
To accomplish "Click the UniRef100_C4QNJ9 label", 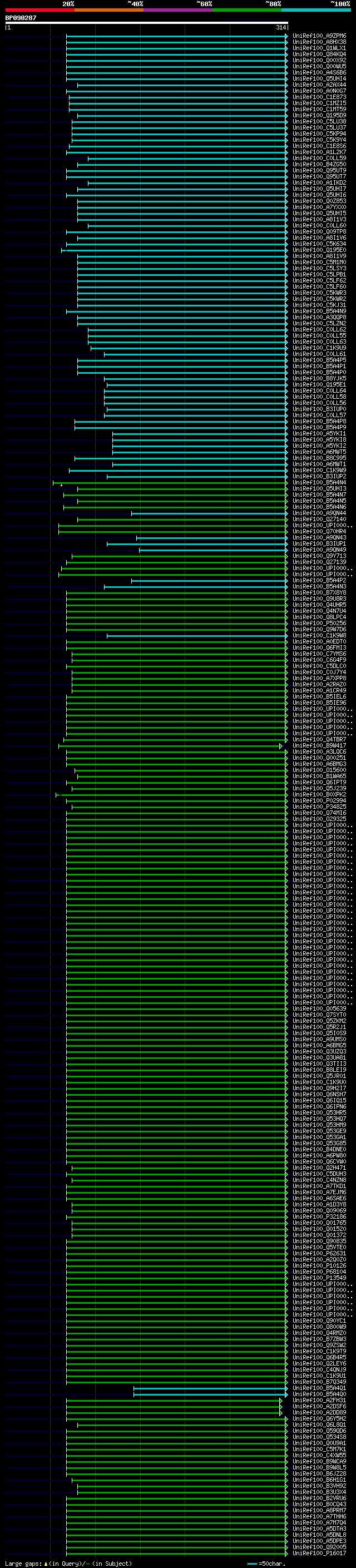I will (319, 1370).
